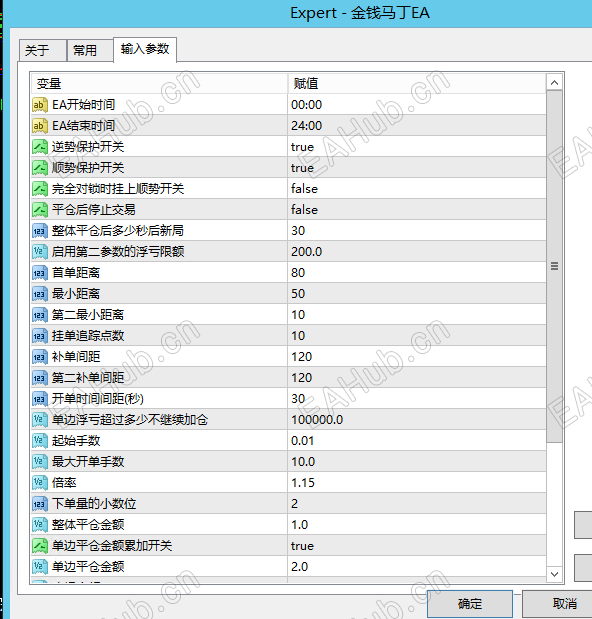Select the 100000.0 value field
This screenshot has height=619, width=592.
click(x=417, y=420)
